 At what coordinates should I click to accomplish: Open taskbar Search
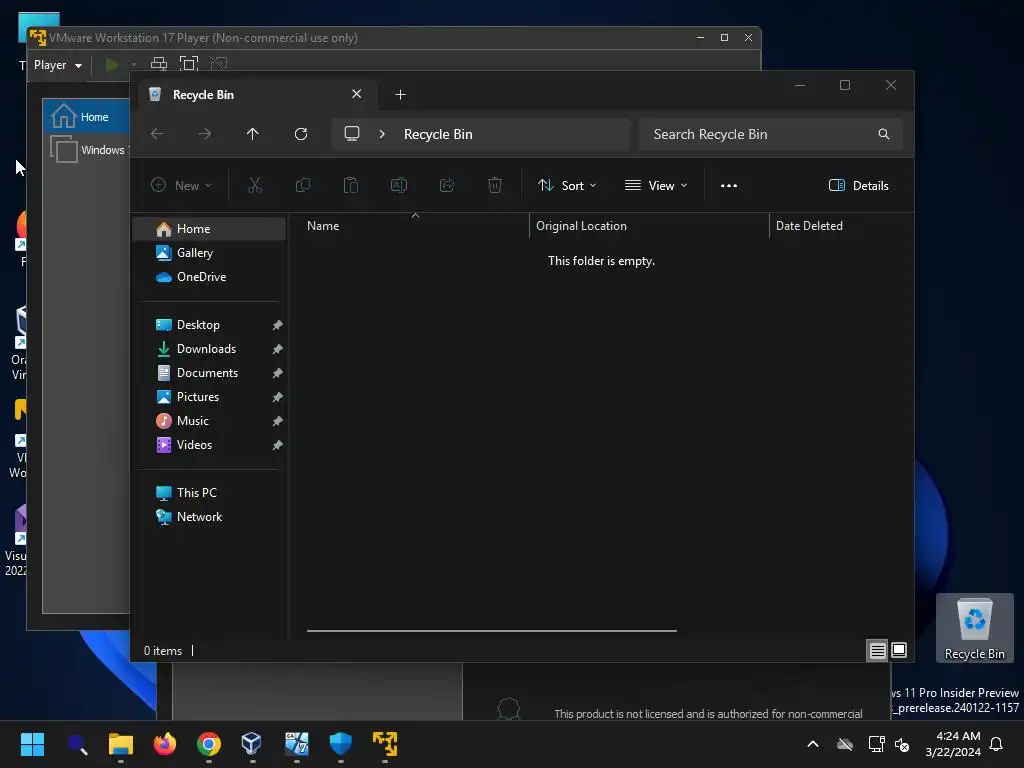77,744
